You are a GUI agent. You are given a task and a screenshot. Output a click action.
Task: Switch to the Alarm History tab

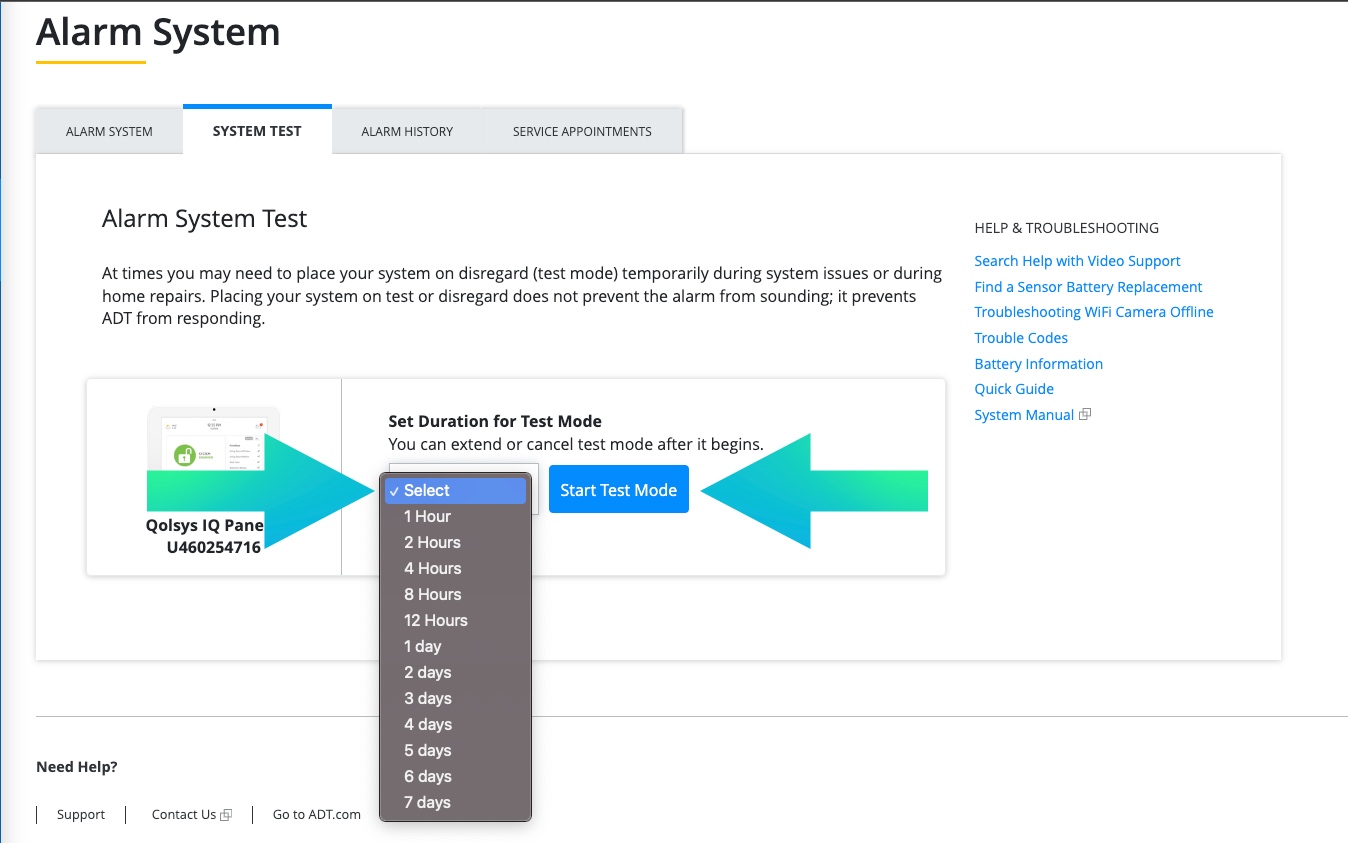[x=407, y=131]
